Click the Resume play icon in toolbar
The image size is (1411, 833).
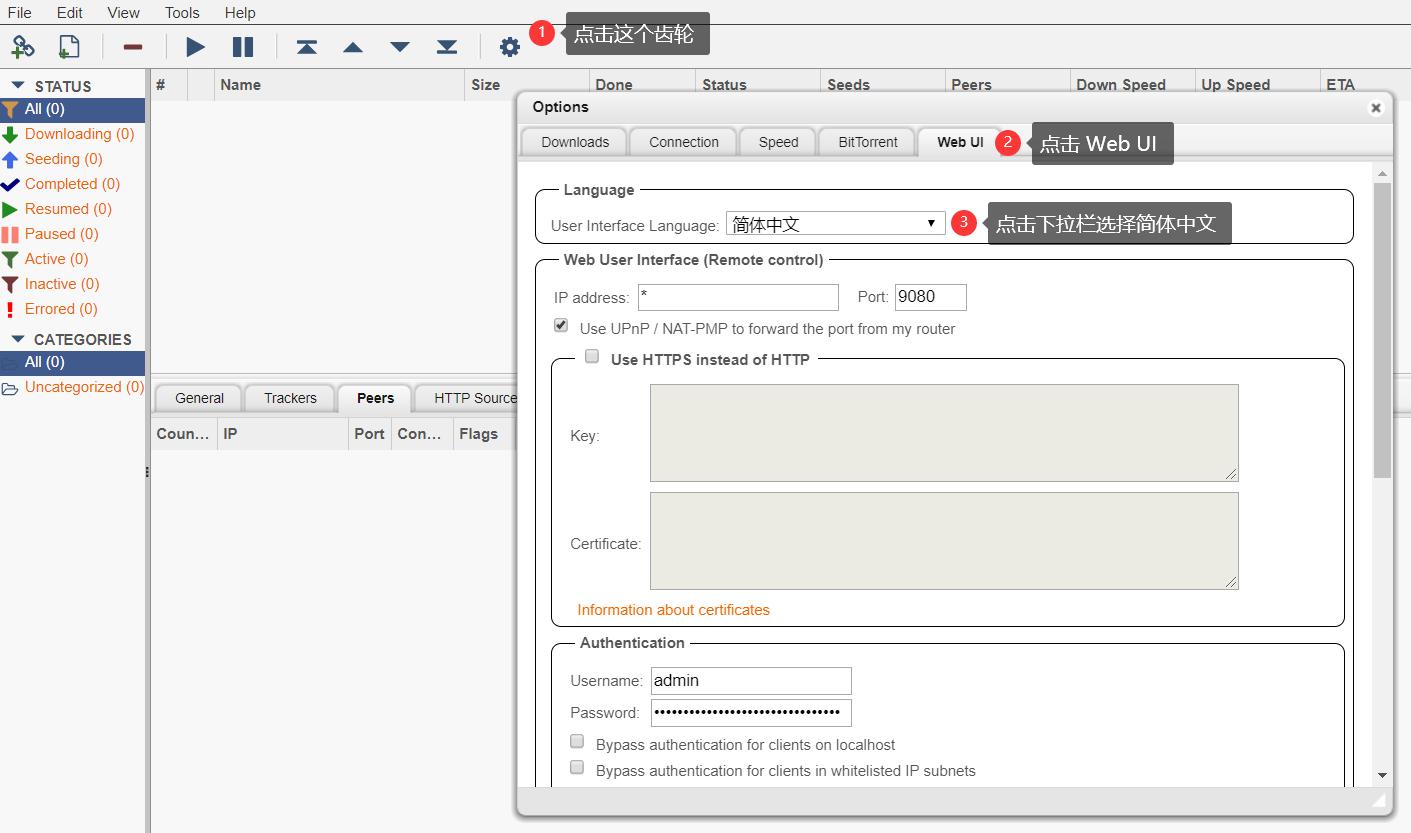coord(196,47)
